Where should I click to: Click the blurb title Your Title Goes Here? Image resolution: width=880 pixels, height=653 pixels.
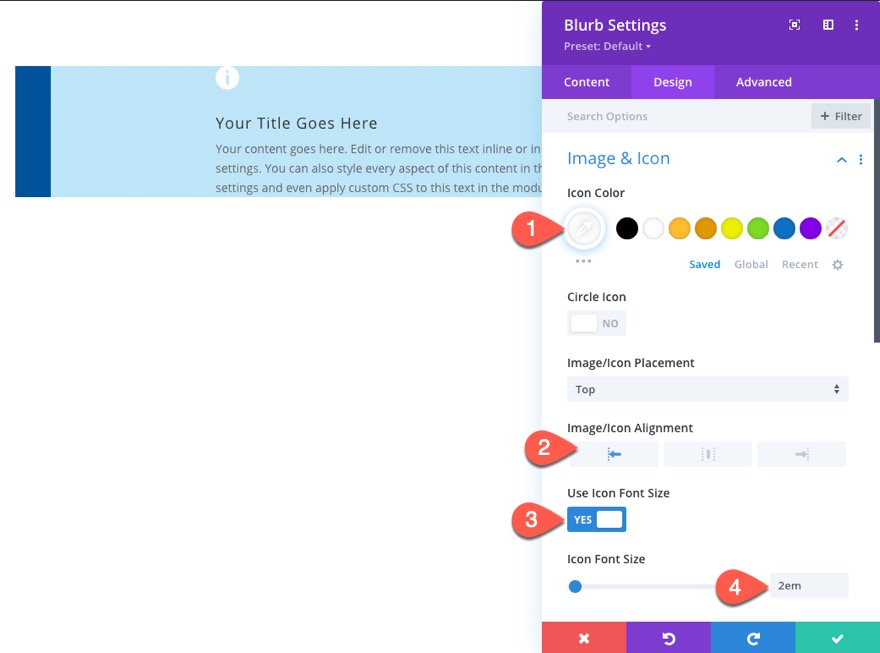coord(296,123)
